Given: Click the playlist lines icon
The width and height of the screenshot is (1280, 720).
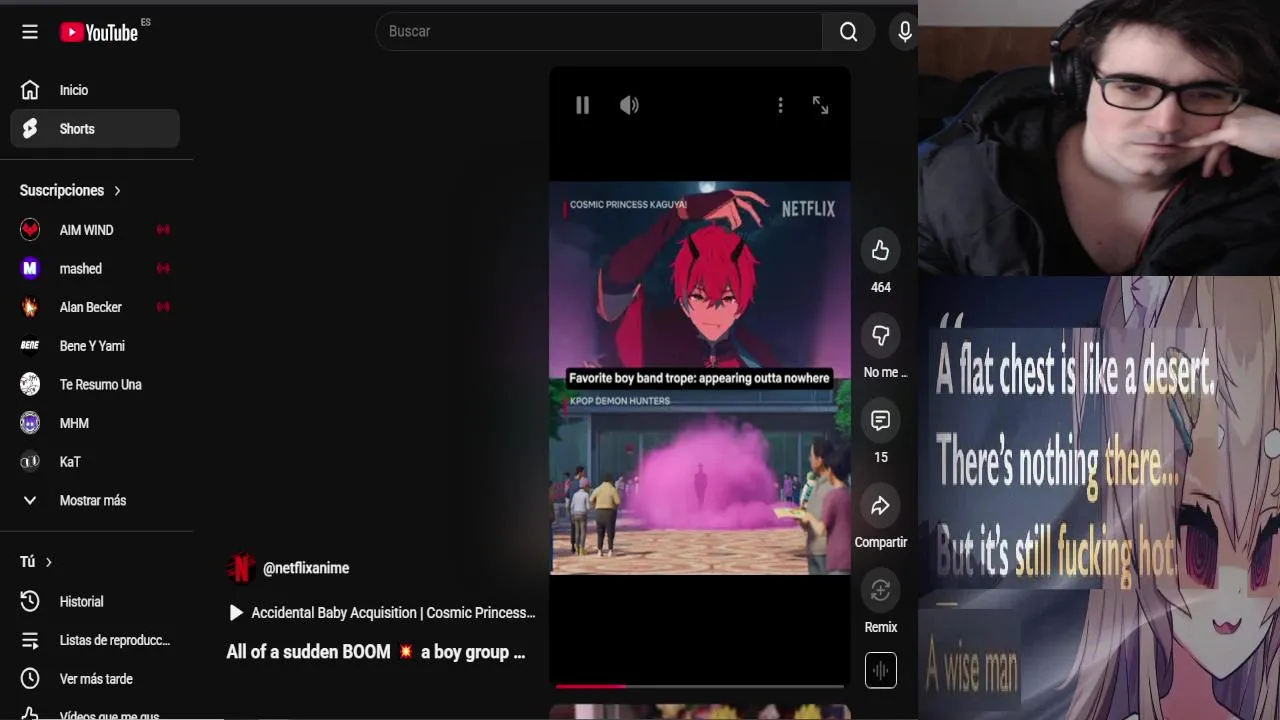Looking at the screenshot, I should pyautogui.click(x=30, y=640).
